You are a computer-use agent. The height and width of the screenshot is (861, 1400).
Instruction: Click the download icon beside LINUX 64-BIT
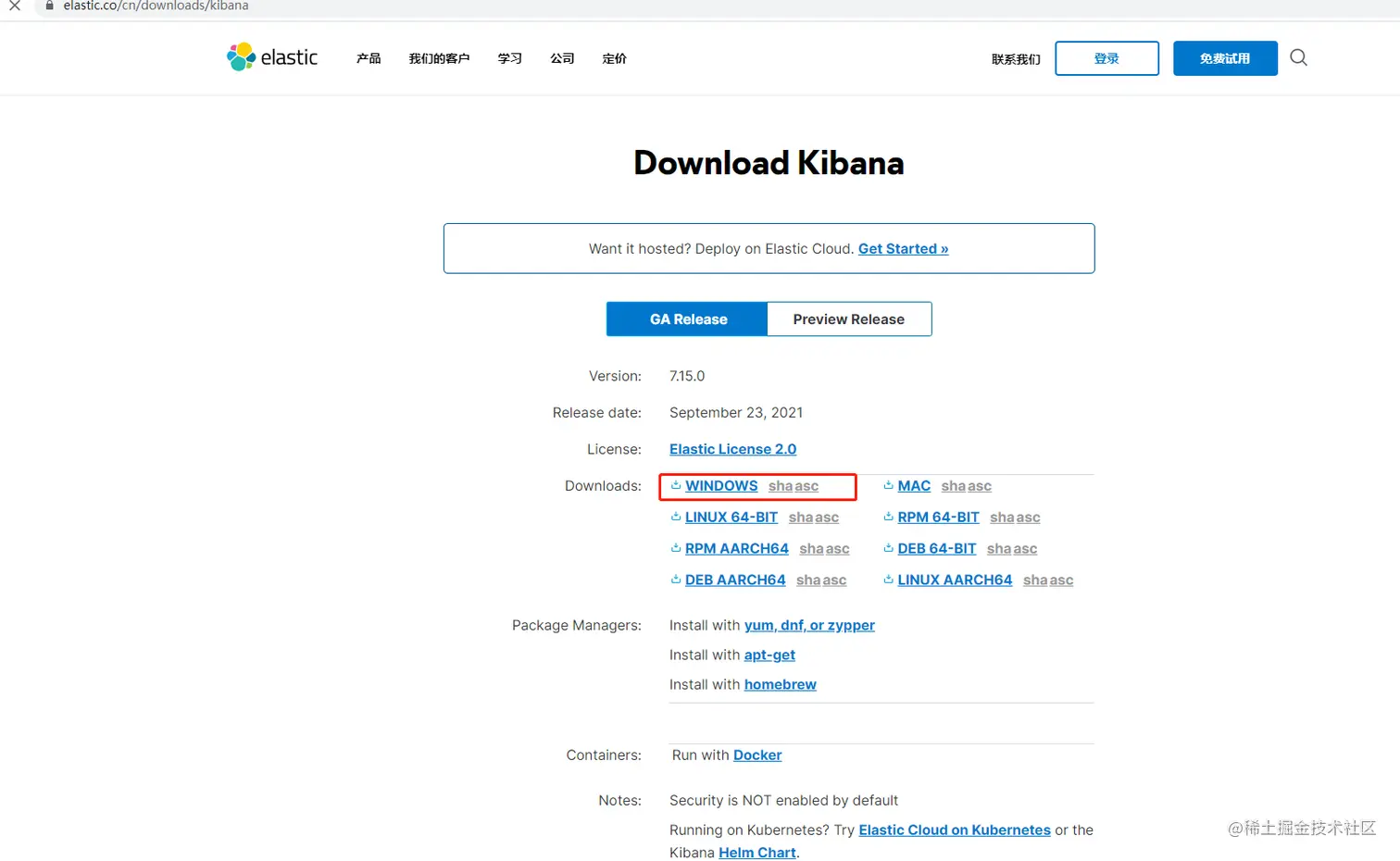point(676,517)
